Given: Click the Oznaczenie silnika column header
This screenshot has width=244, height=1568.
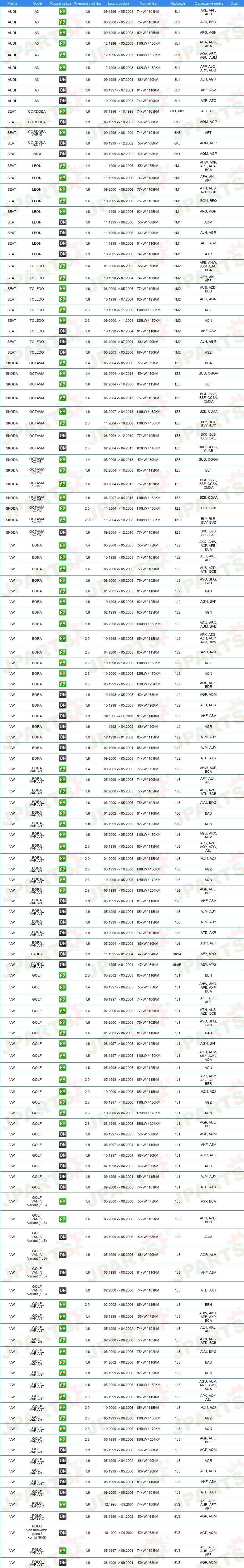Looking at the screenshot, I should (x=209, y=3).
